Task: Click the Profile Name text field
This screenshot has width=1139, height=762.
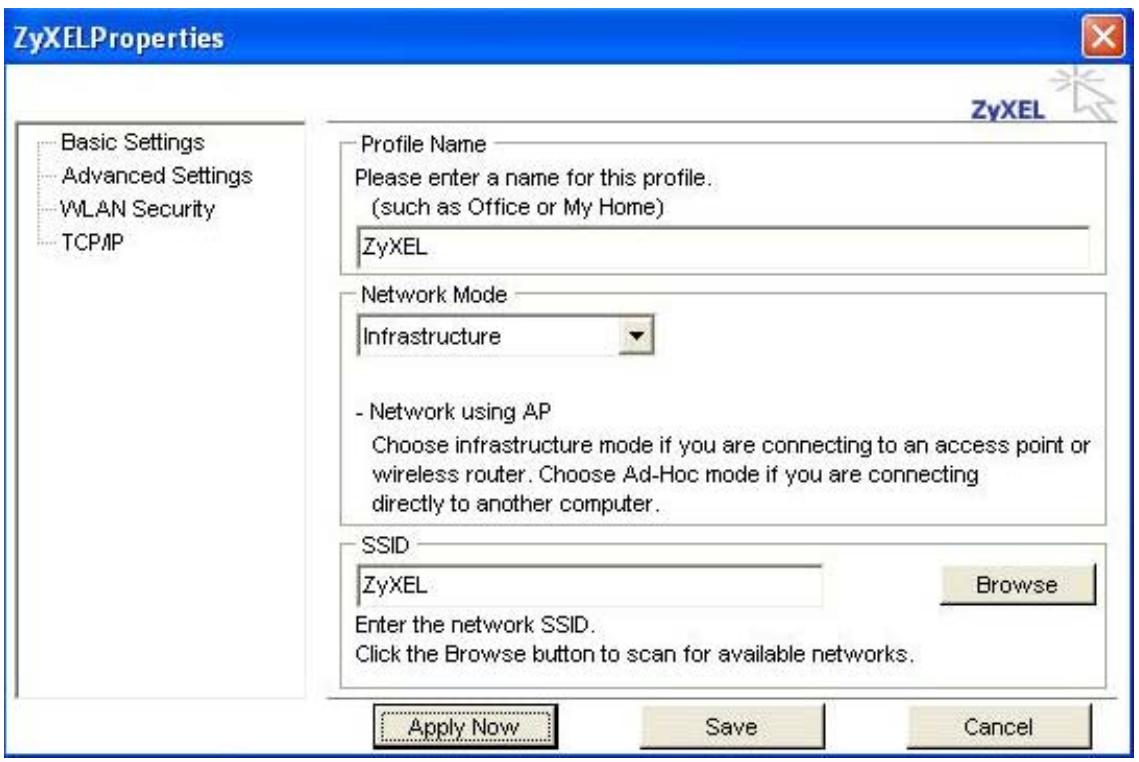Action: pos(723,247)
